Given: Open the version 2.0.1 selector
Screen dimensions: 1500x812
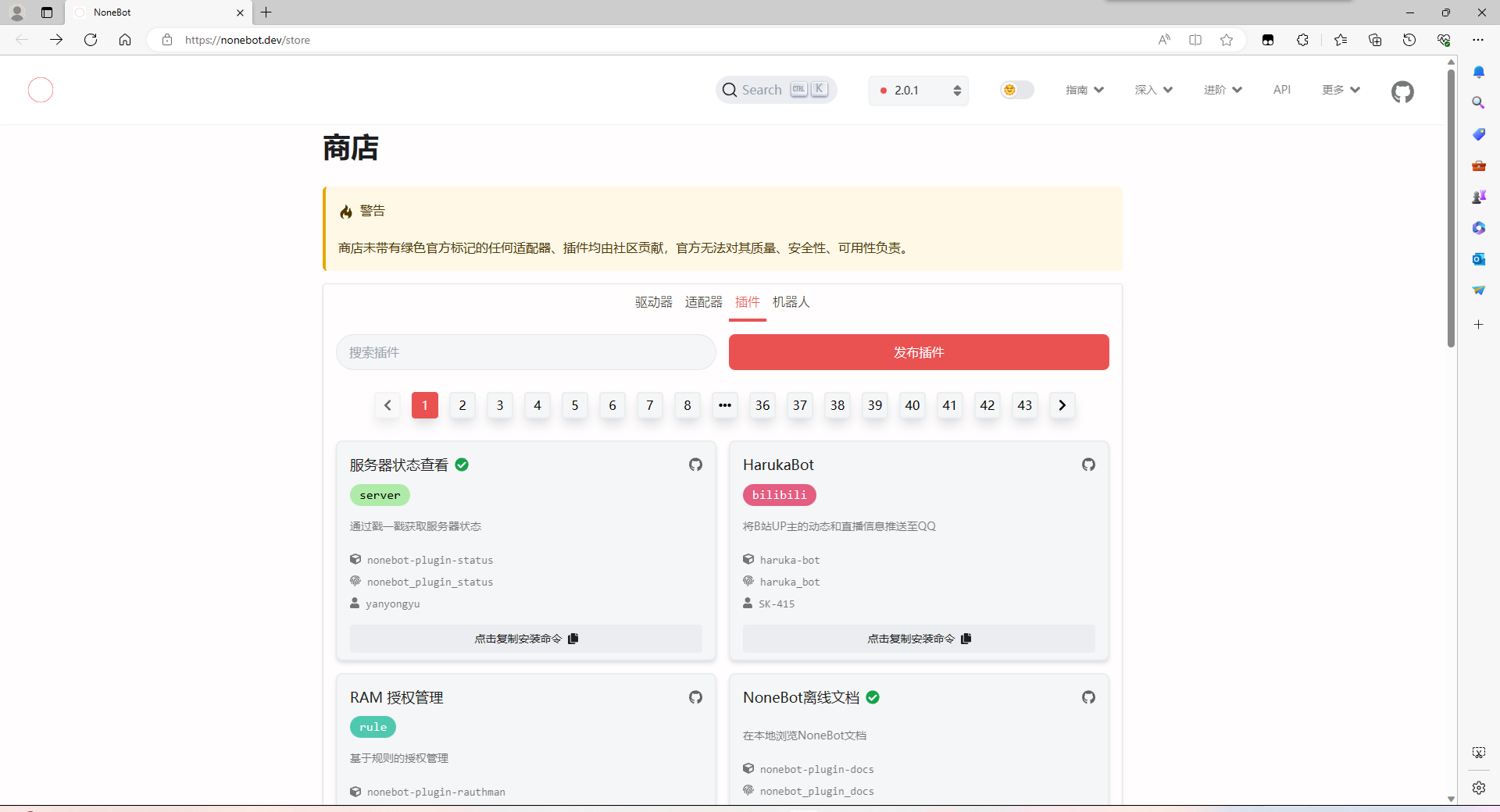Looking at the screenshot, I should pyautogui.click(x=919, y=91).
